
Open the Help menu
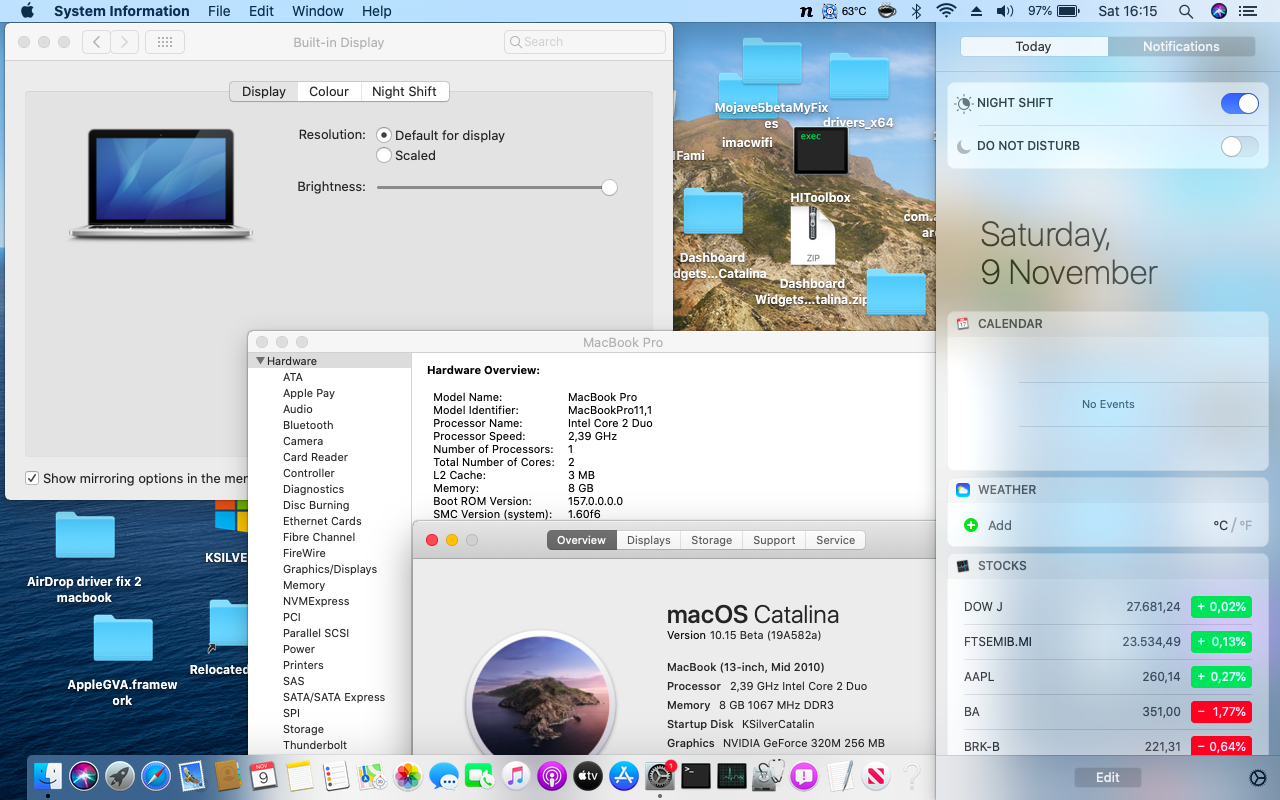coord(377,11)
